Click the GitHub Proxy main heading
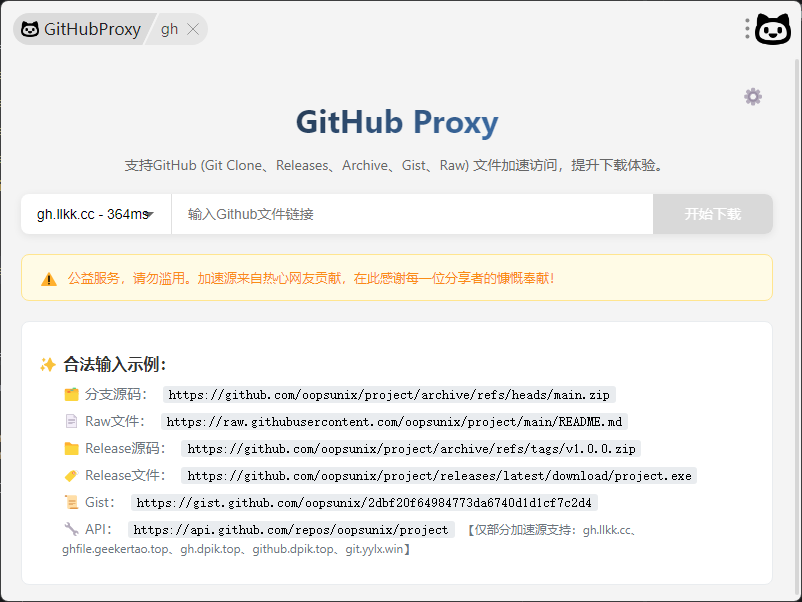 pos(397,122)
